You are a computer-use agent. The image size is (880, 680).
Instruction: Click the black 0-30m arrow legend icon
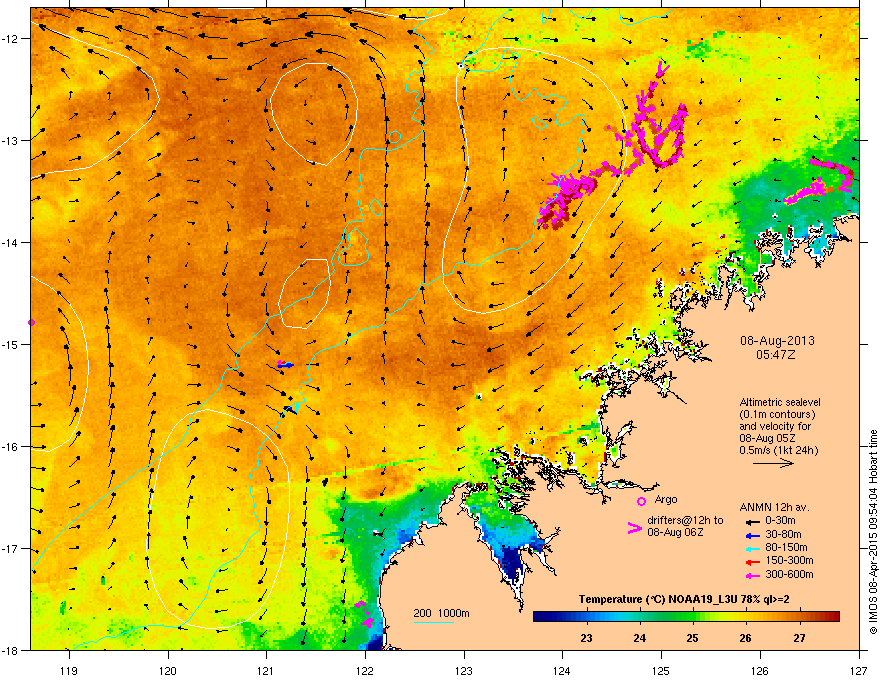(752, 521)
